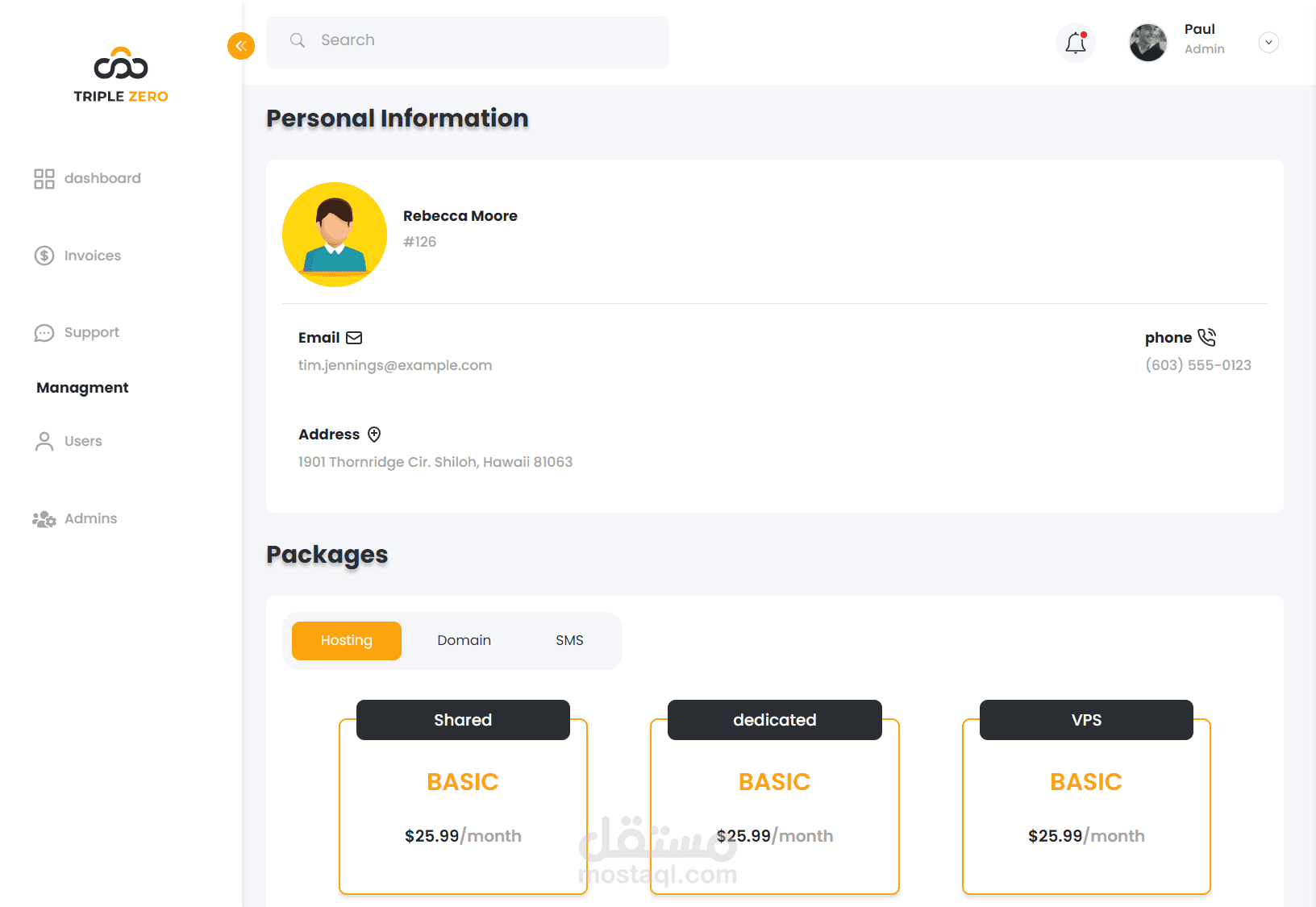The image size is (1316, 907).
Task: Click the email envelope icon
Action: coord(354,338)
